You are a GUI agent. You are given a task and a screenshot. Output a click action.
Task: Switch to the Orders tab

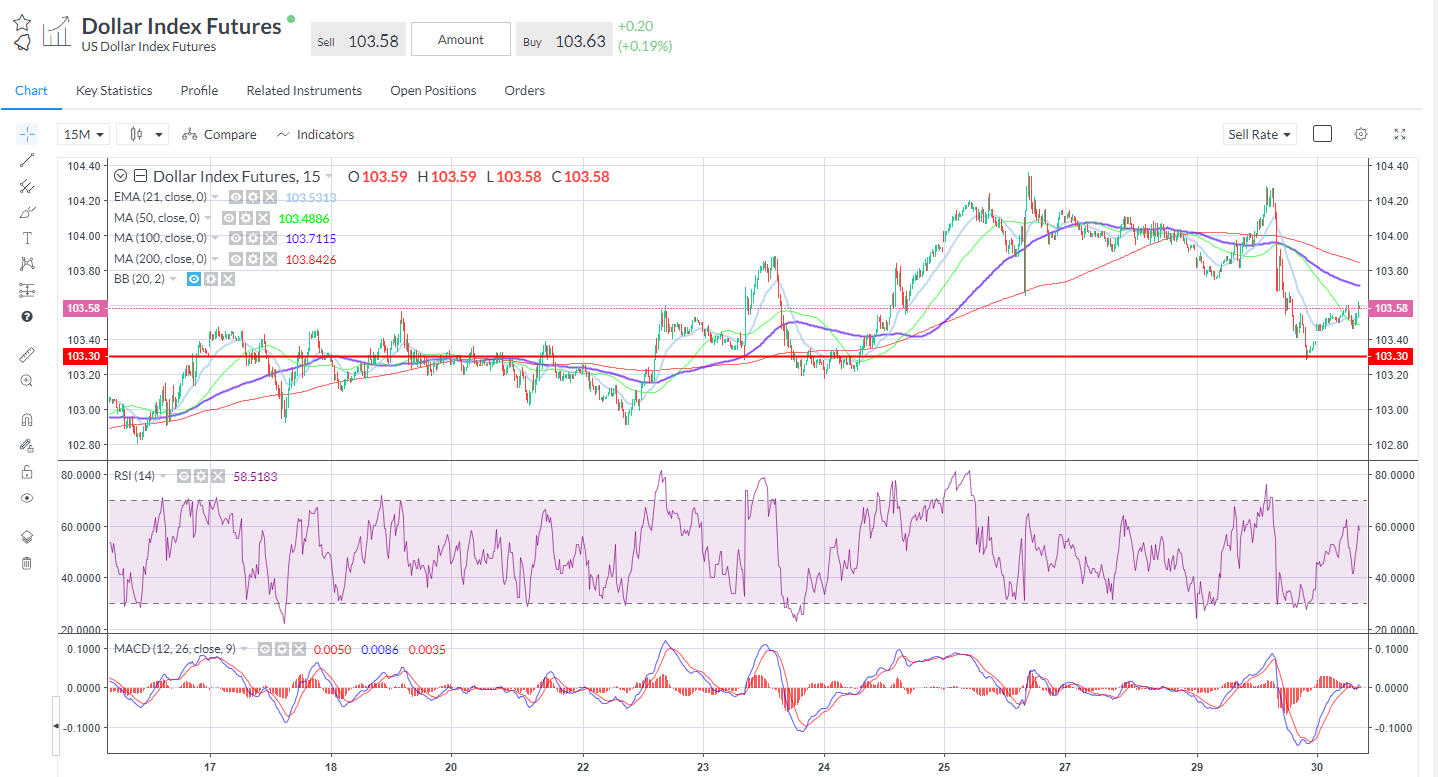coord(525,90)
